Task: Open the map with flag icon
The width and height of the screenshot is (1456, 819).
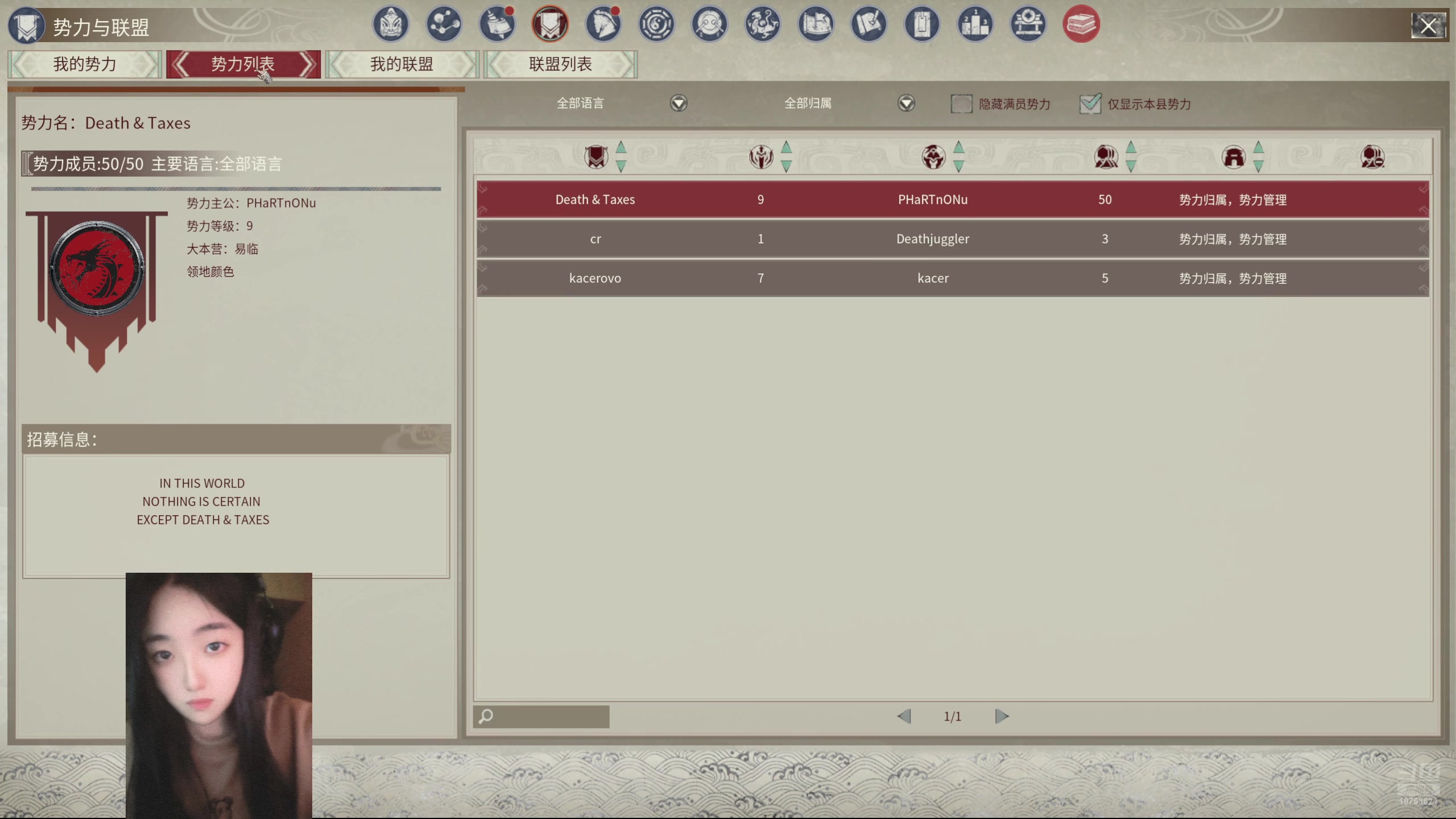Action: coord(816,24)
